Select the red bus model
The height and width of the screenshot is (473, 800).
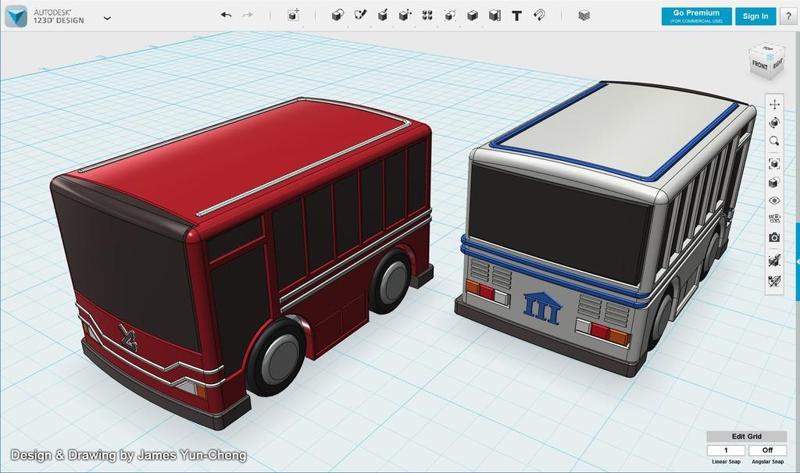(241, 261)
